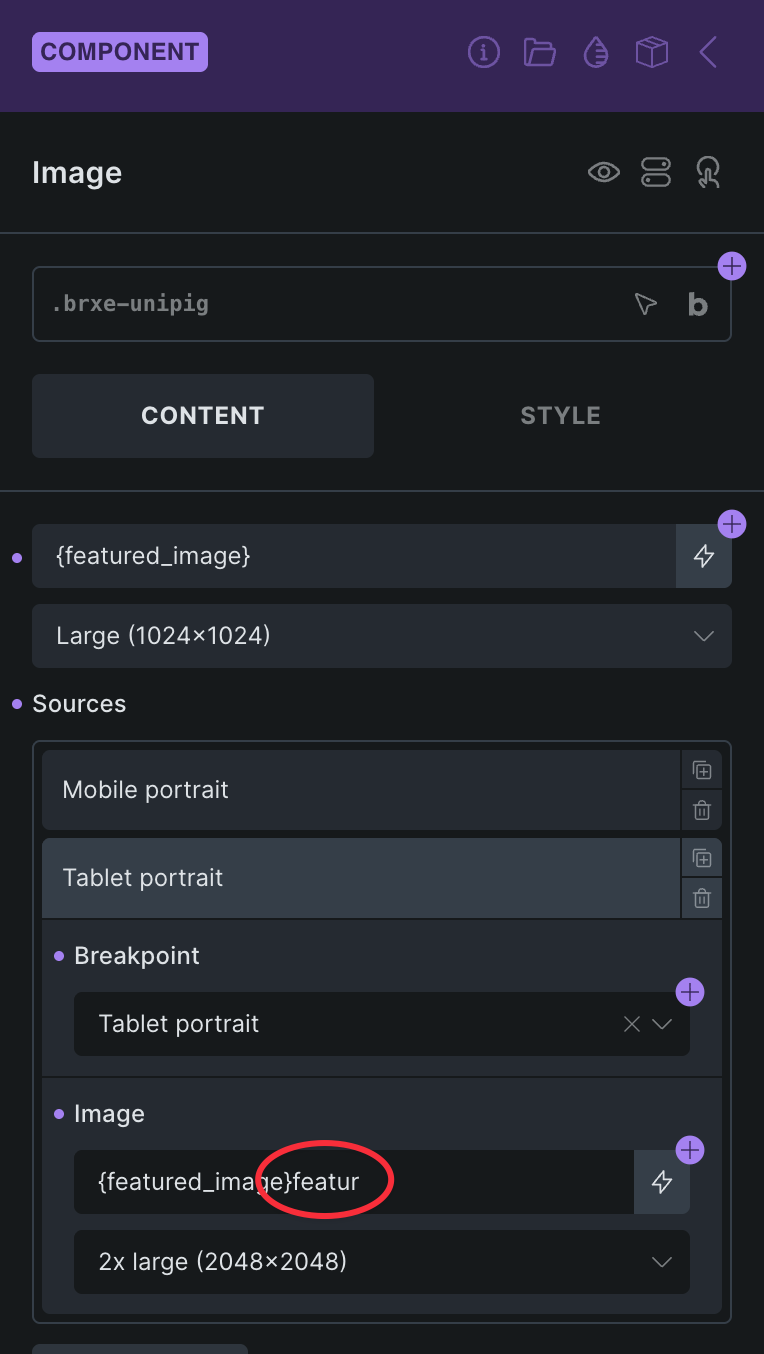Switch to the STYLE tab
This screenshot has height=1354, width=764.
coord(560,416)
